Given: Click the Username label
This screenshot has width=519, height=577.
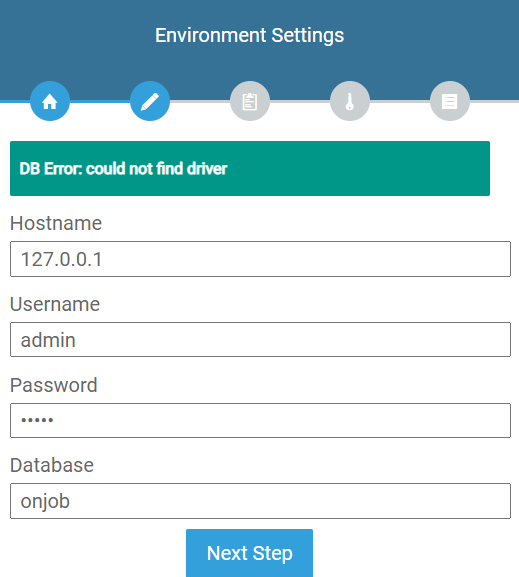Looking at the screenshot, I should 55,304.
